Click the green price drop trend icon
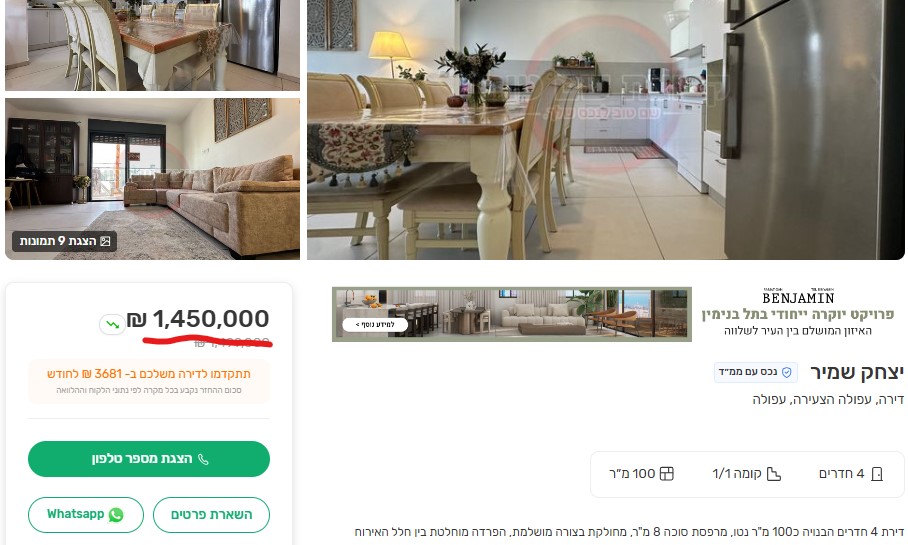 [112, 324]
